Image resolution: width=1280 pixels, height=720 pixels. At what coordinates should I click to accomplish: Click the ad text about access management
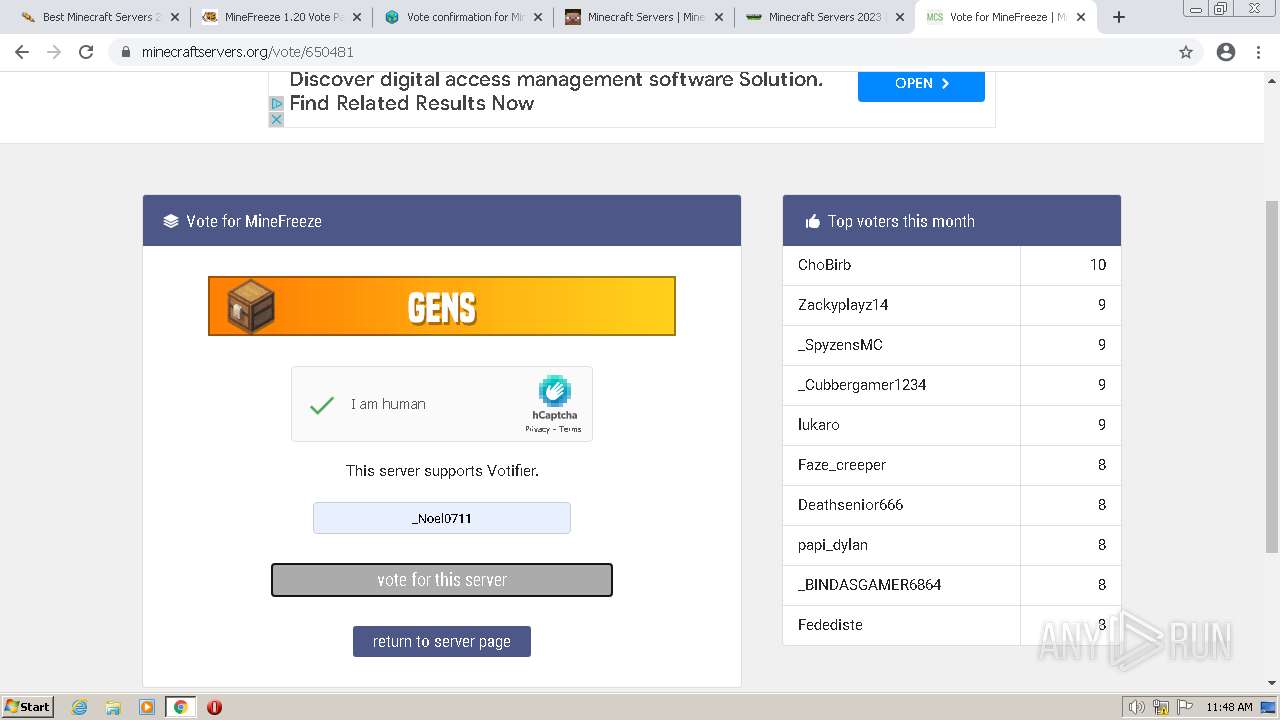[556, 91]
